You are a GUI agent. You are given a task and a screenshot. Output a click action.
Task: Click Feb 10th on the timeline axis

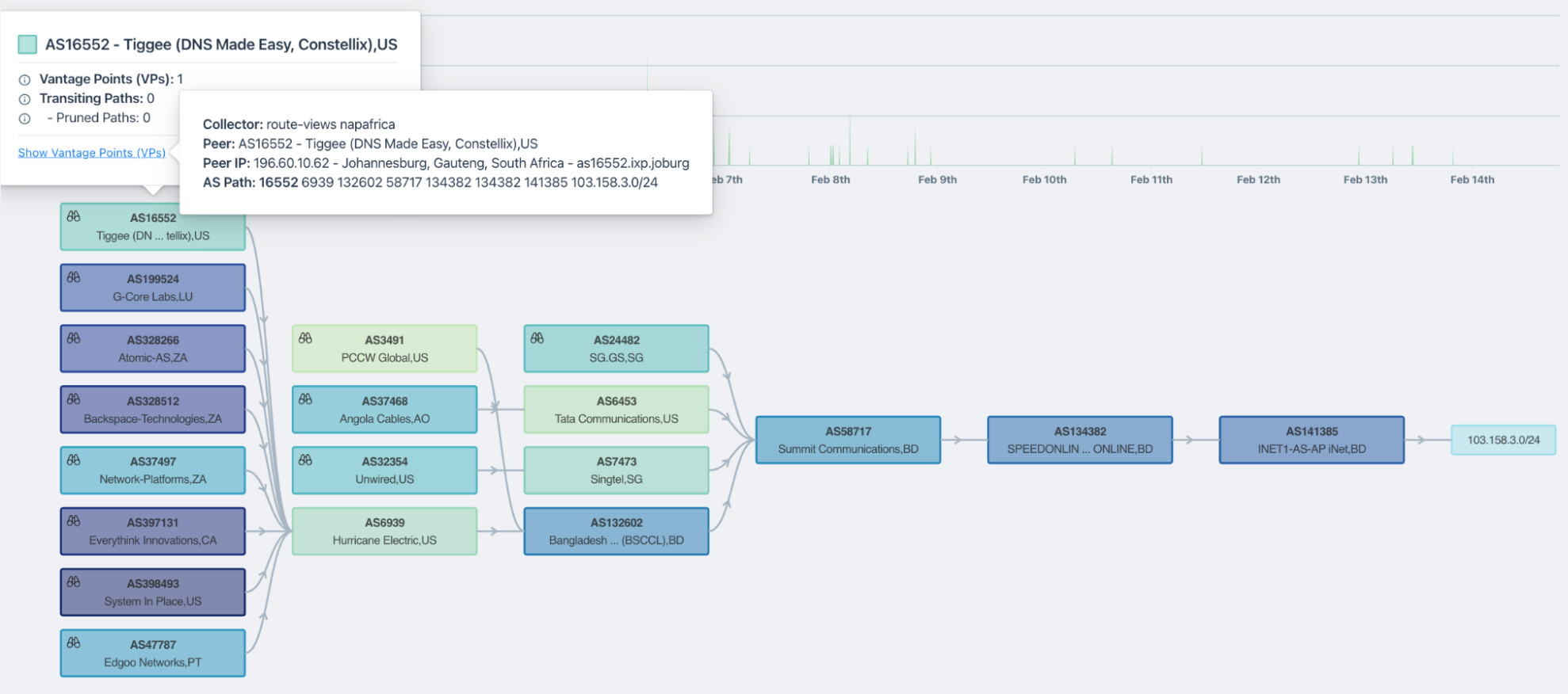[1044, 180]
